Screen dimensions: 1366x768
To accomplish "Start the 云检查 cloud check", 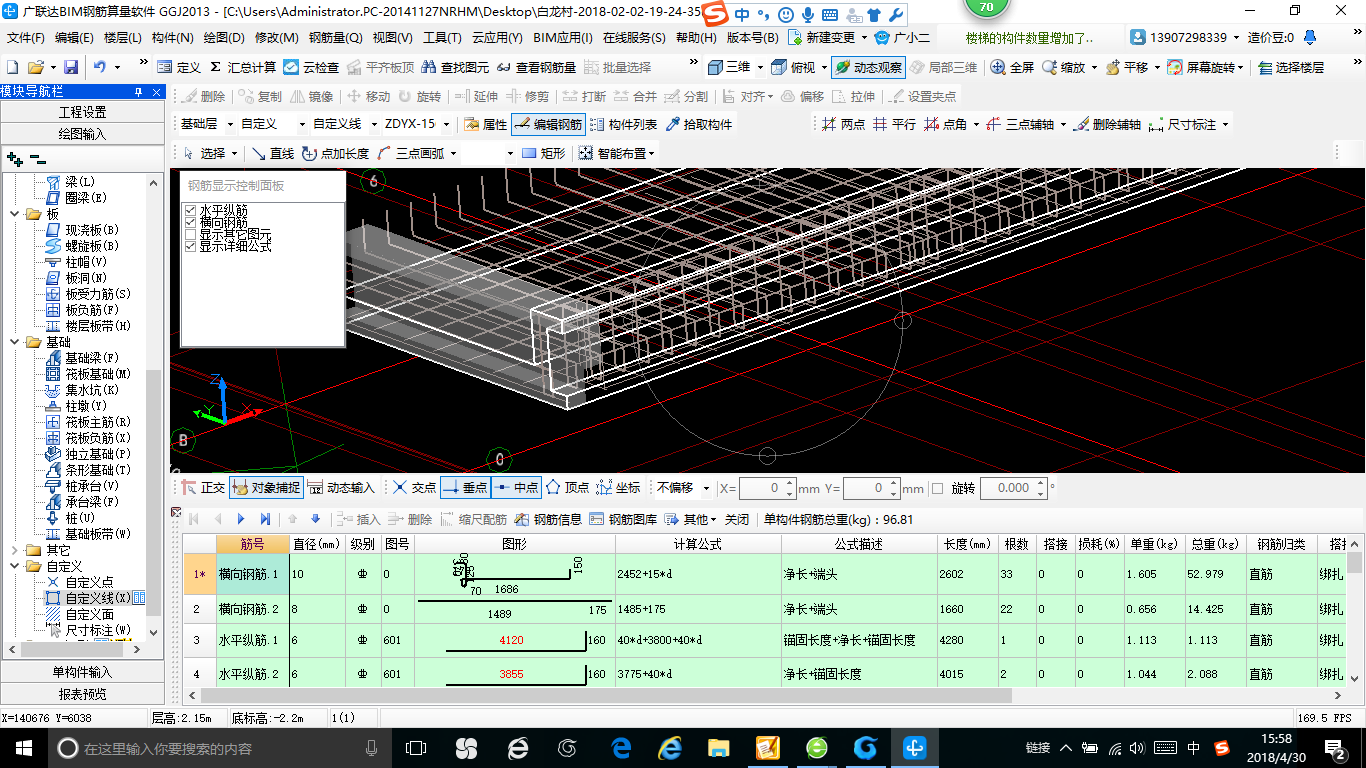I will 311,67.
